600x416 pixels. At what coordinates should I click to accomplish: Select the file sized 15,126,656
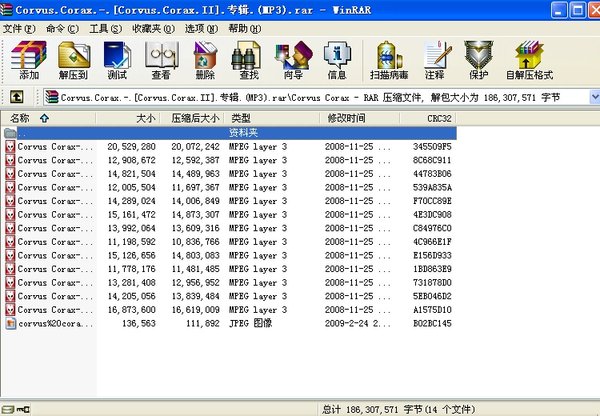tap(230, 255)
